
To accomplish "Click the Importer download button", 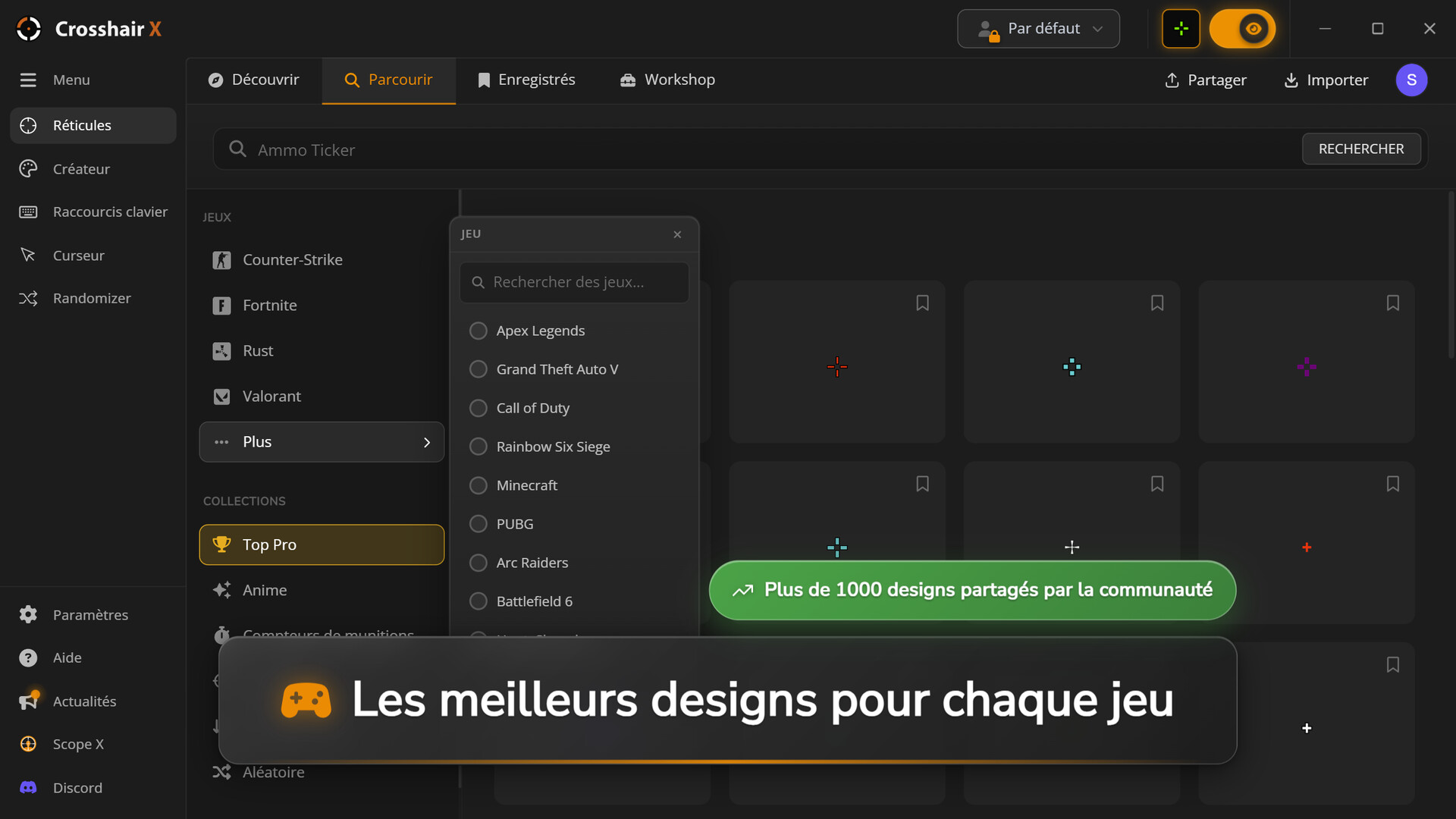I will (x=1326, y=80).
